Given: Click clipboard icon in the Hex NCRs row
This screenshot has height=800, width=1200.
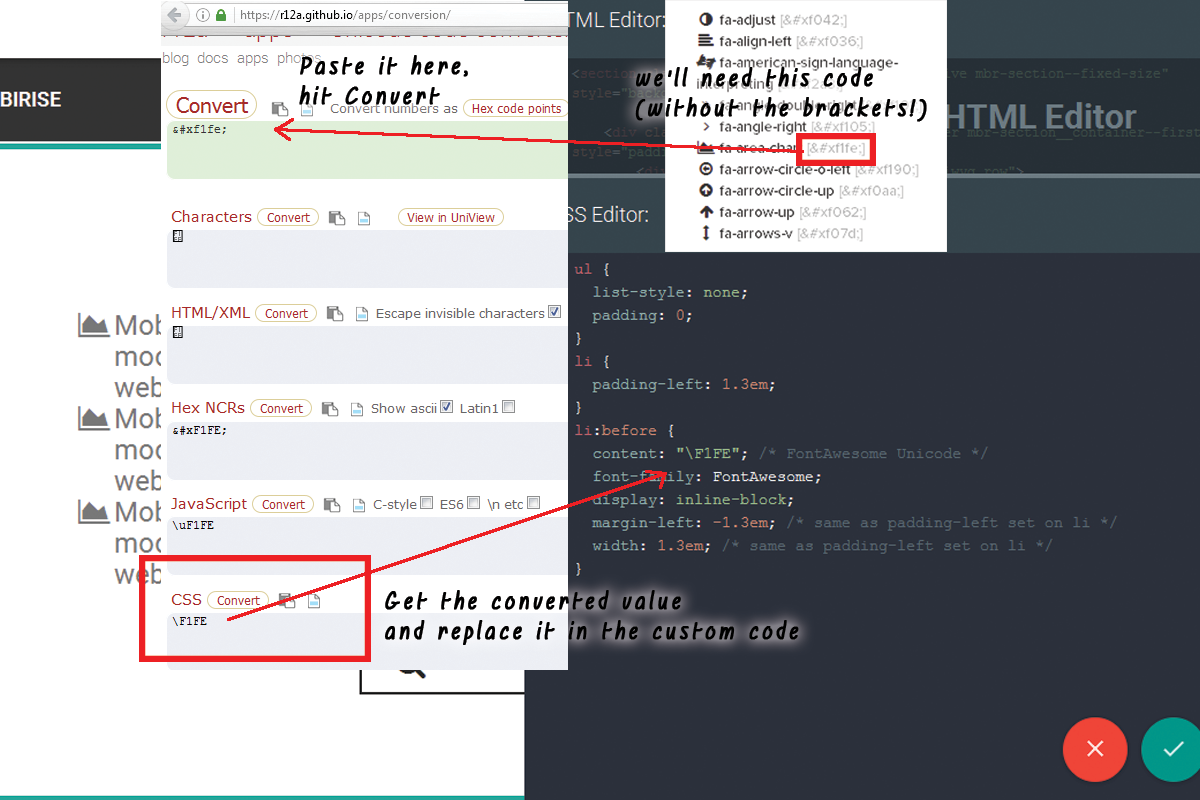Looking at the screenshot, I should coord(330,409).
